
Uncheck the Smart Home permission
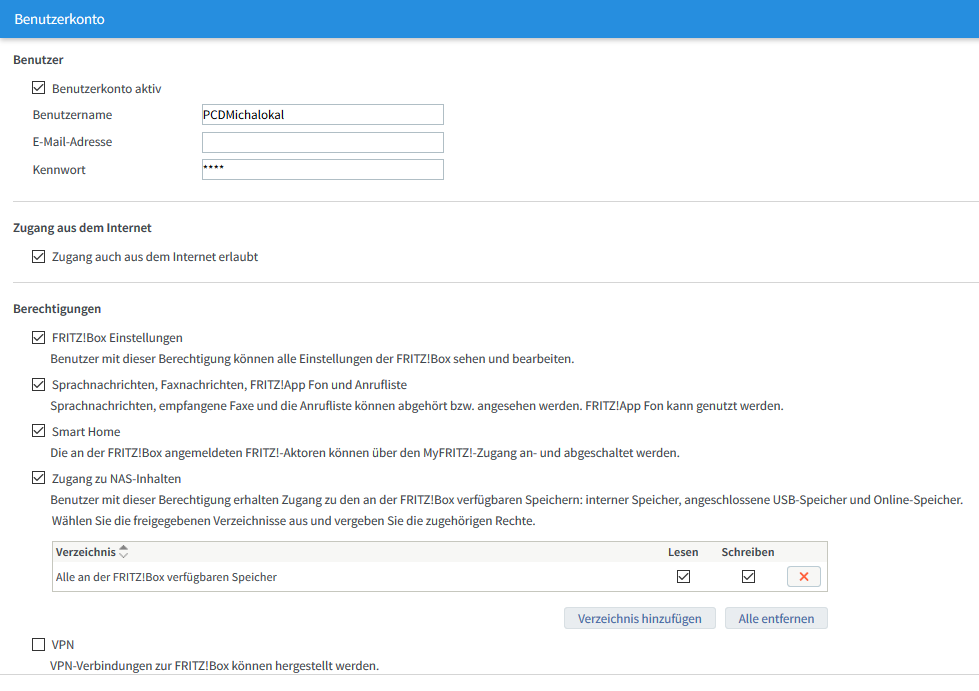pyautogui.click(x=39, y=431)
